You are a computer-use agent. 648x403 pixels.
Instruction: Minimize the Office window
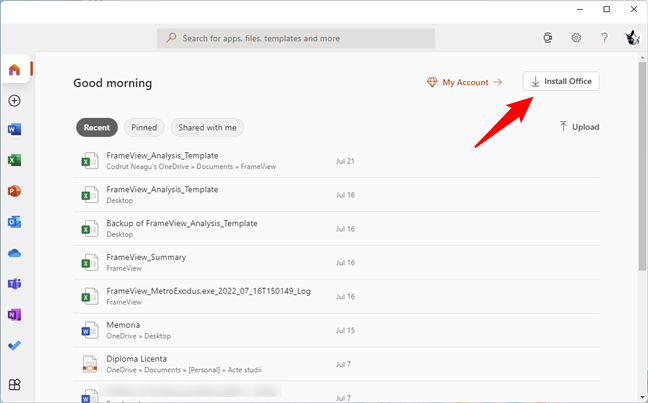580,9
